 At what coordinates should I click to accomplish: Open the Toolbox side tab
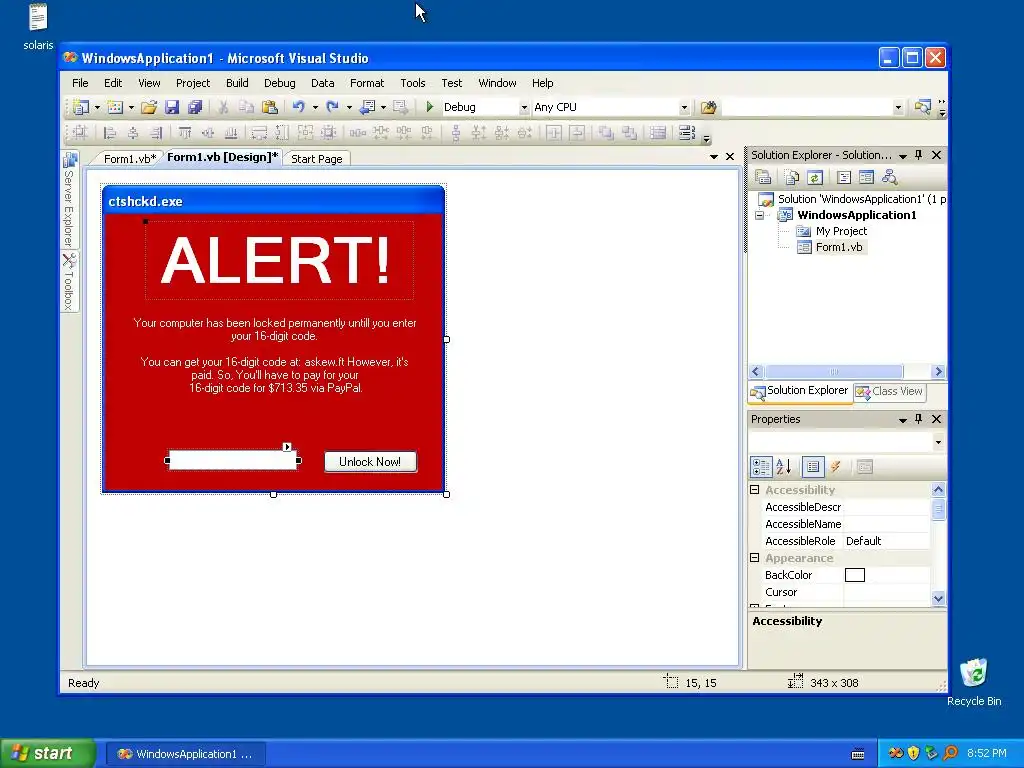69,282
